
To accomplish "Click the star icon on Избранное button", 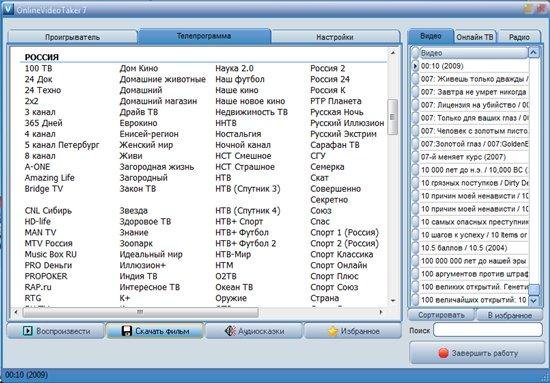I will pos(333,331).
